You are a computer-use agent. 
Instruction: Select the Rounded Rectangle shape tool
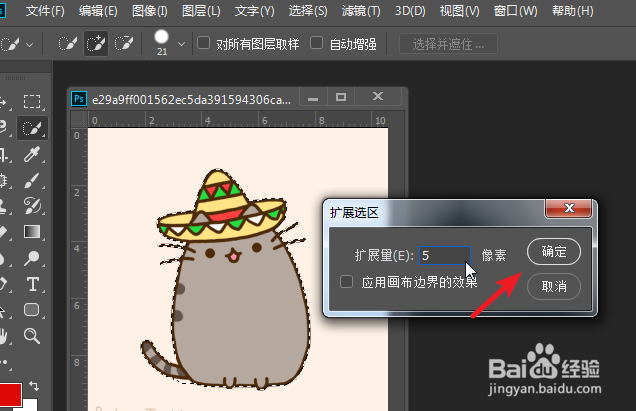click(x=32, y=310)
